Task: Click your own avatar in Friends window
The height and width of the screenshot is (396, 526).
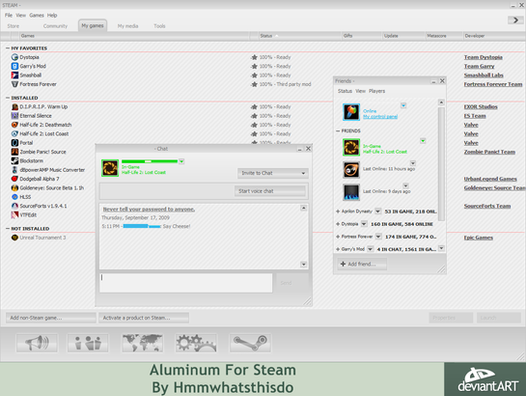Action: point(351,112)
